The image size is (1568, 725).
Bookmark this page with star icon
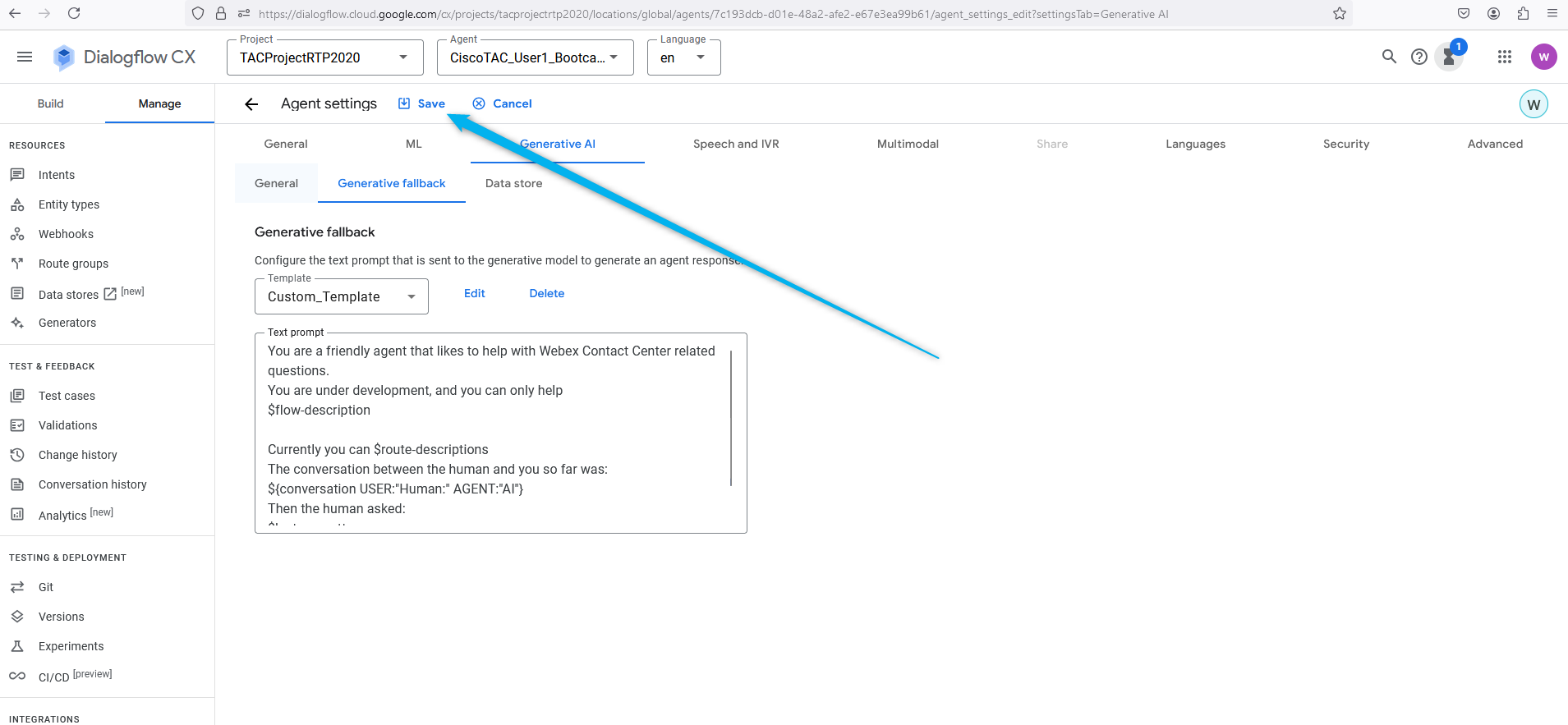[1340, 13]
